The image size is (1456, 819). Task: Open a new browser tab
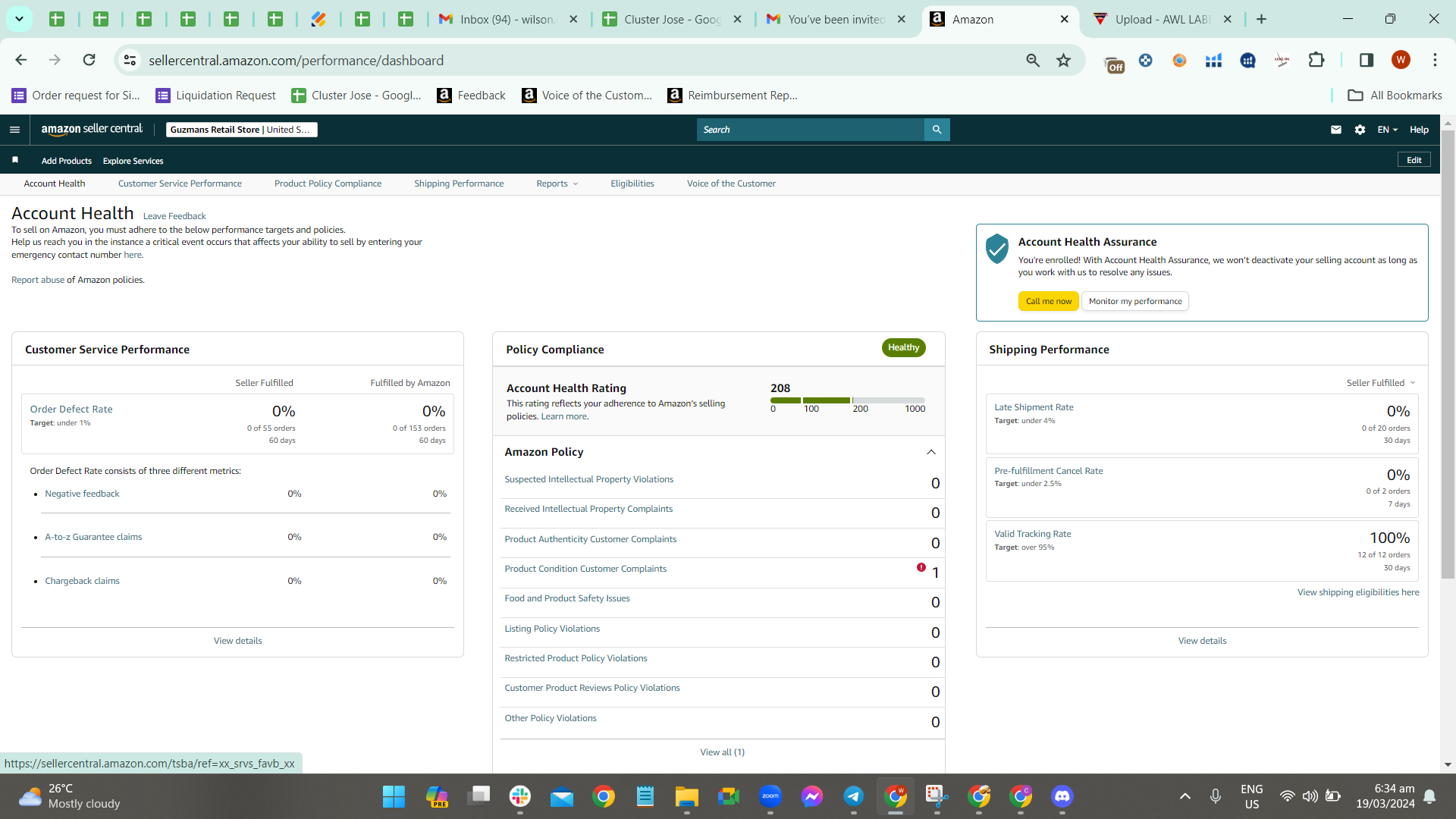[x=1261, y=19]
